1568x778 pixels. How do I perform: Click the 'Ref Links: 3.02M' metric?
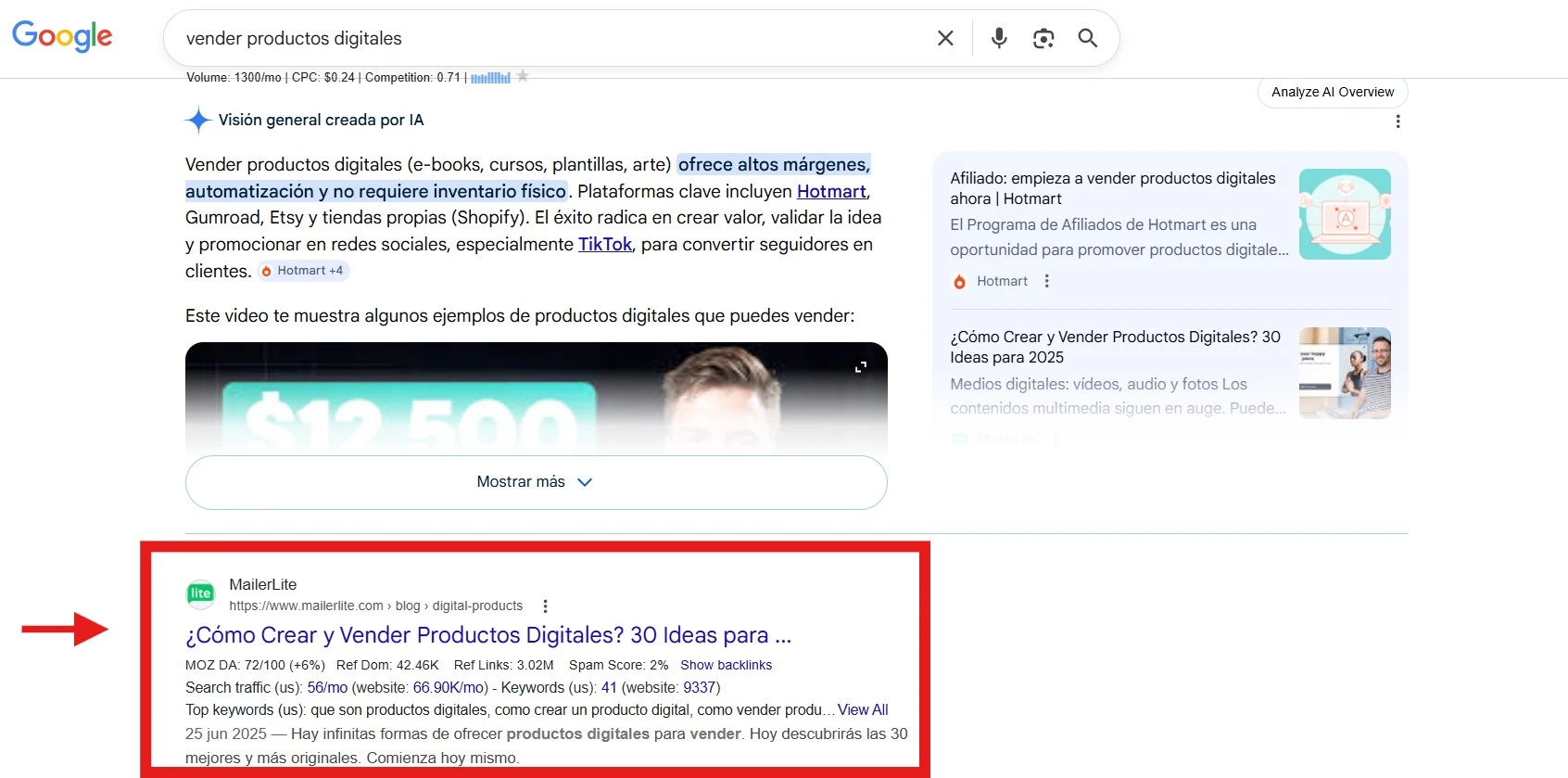503,665
